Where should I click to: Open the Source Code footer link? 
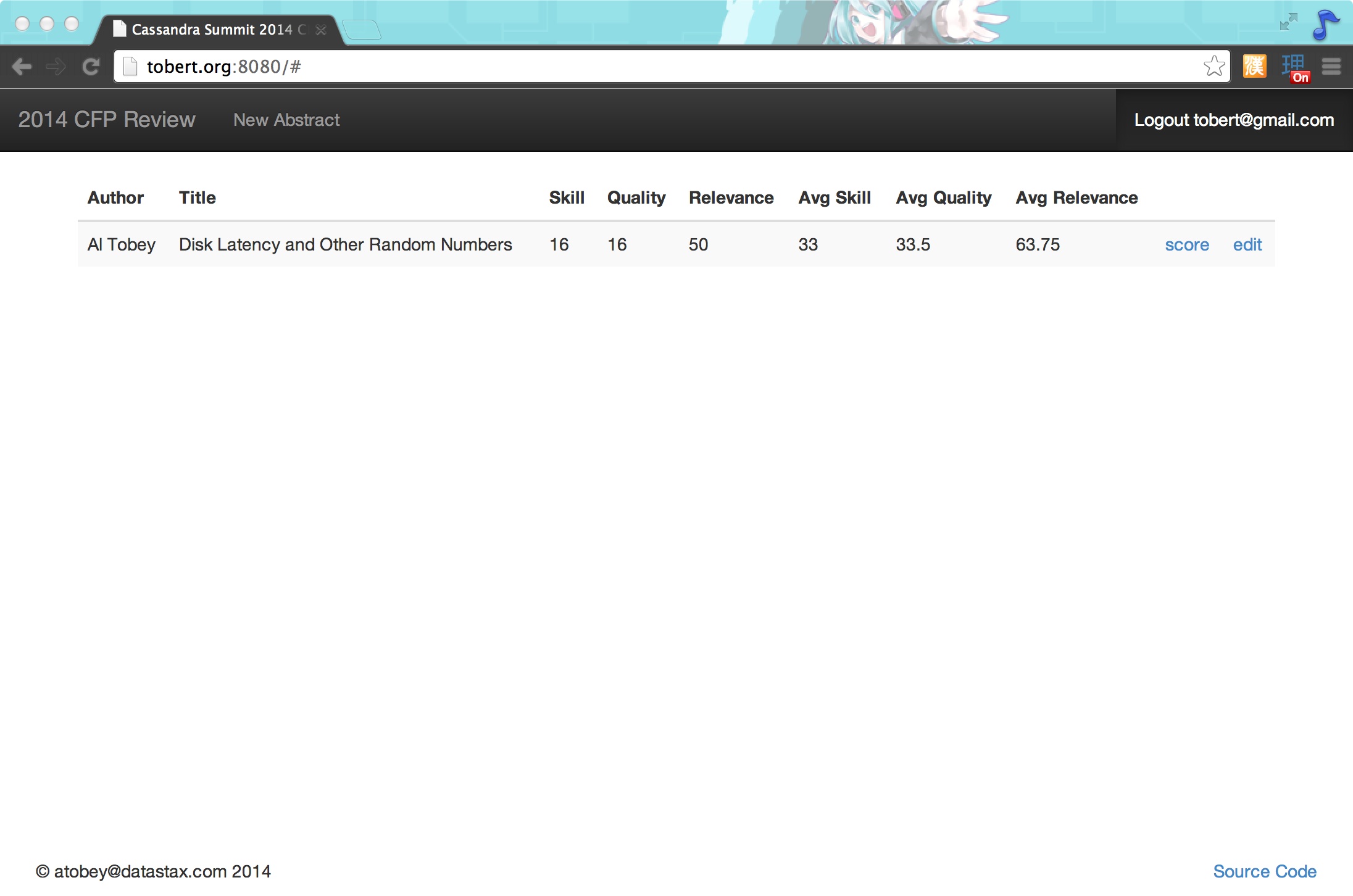(1265, 871)
